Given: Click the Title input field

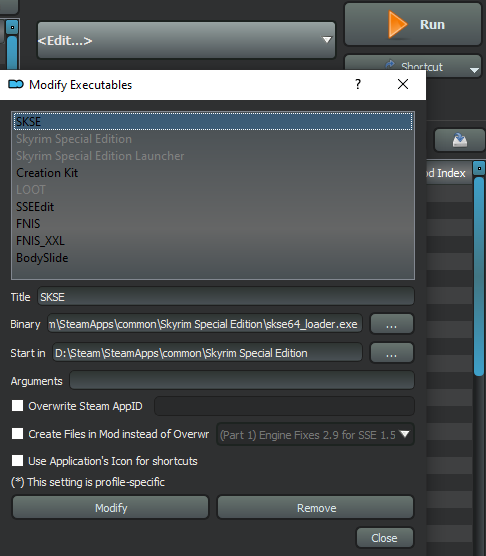Looking at the screenshot, I should point(226,296).
